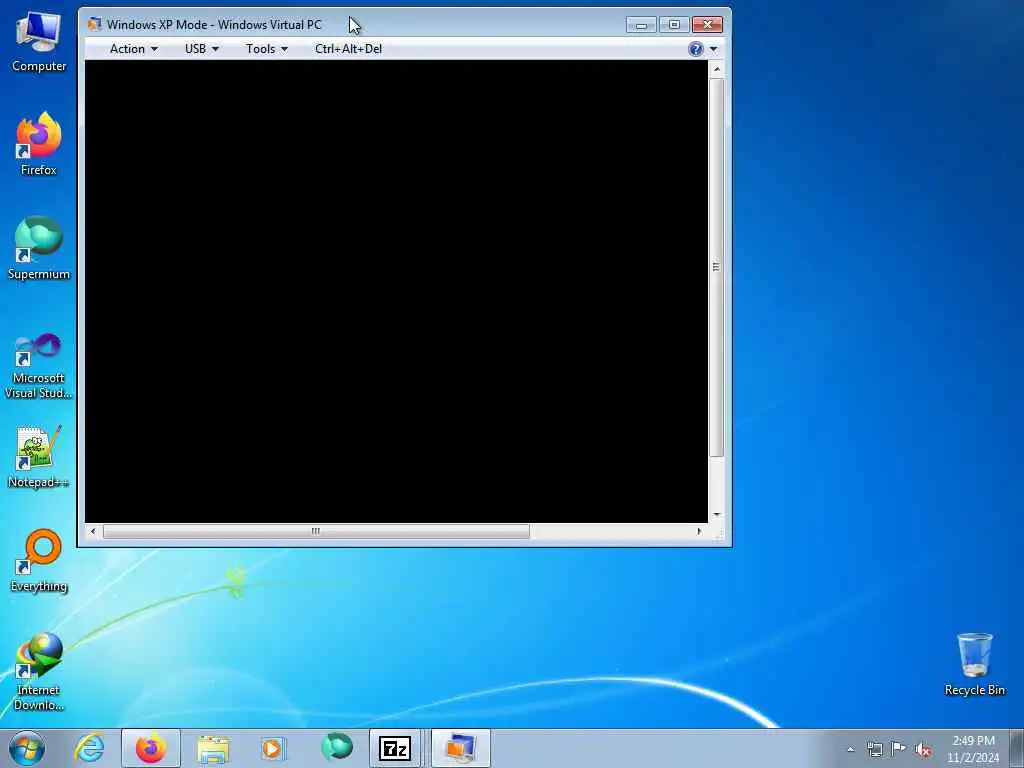This screenshot has width=1024, height=768.
Task: Click the Windows Virtual PC taskbar button
Action: (460, 748)
